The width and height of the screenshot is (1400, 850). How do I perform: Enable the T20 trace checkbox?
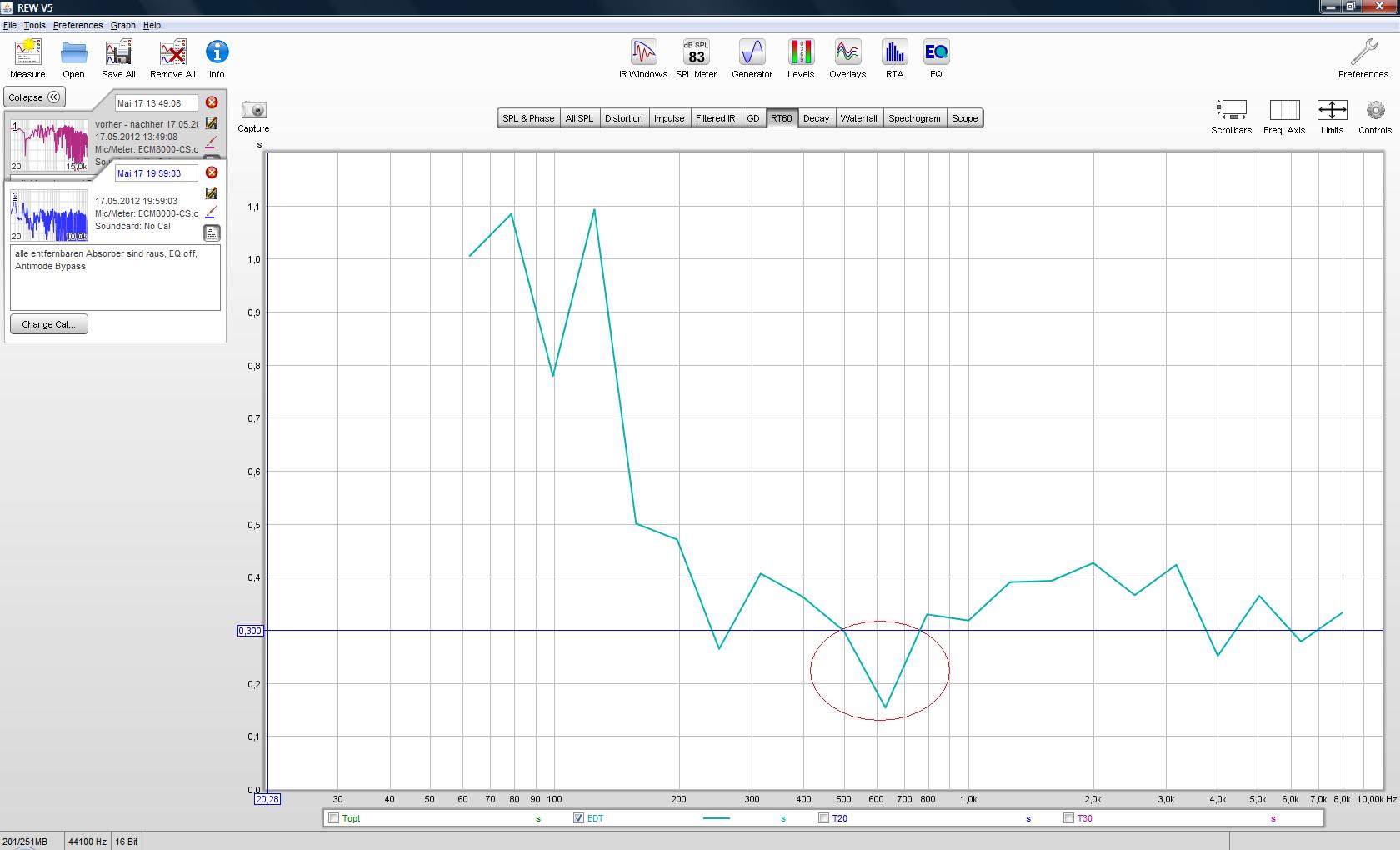823,818
